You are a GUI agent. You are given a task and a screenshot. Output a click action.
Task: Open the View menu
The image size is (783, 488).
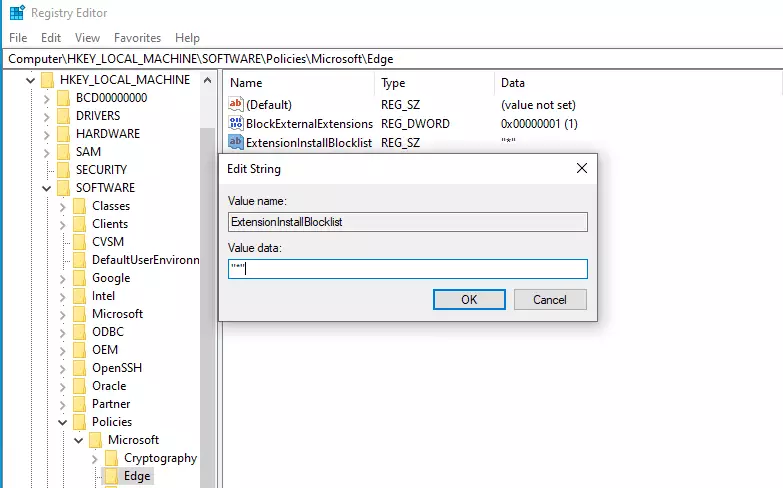(x=87, y=38)
